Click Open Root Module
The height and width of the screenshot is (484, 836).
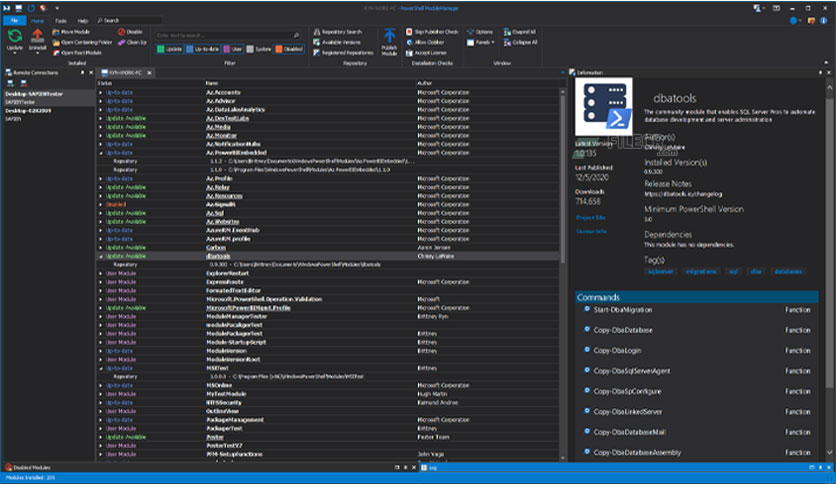coord(77,53)
